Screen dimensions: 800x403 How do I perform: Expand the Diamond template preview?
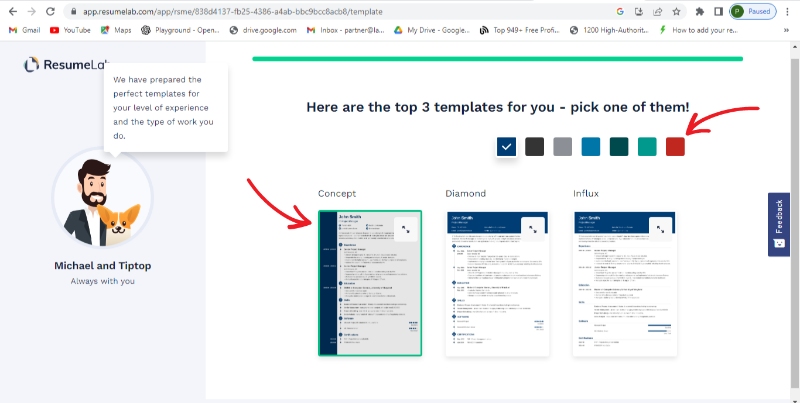532,229
